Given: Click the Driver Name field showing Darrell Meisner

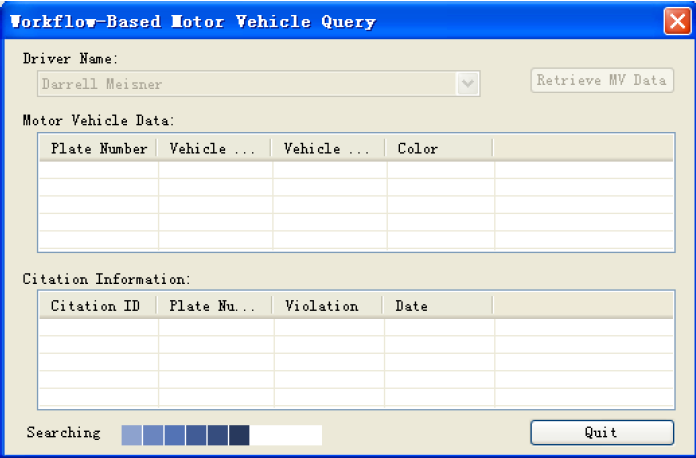Looking at the screenshot, I should click(x=258, y=83).
